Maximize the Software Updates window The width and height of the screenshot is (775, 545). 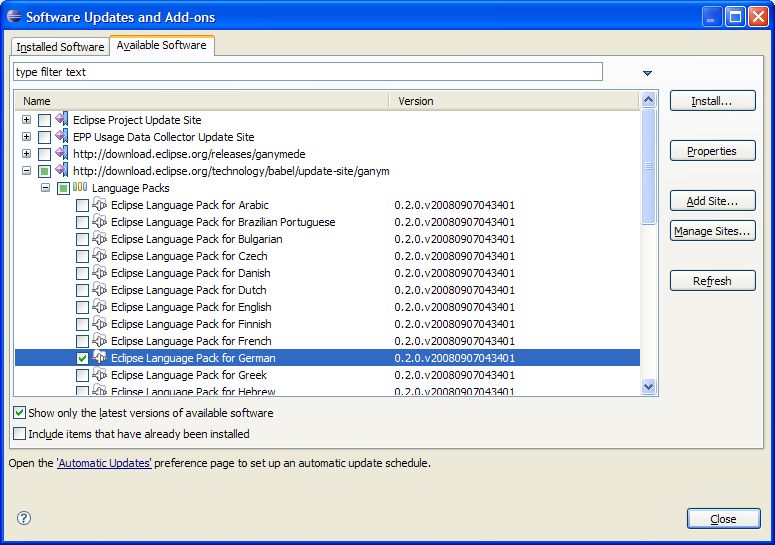coord(735,17)
